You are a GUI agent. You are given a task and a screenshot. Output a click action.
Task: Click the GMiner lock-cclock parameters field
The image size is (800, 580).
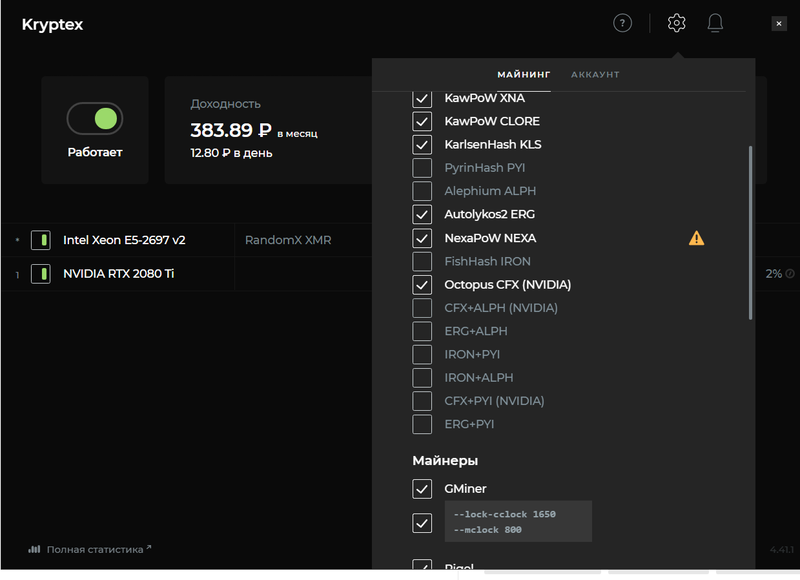coord(518,521)
